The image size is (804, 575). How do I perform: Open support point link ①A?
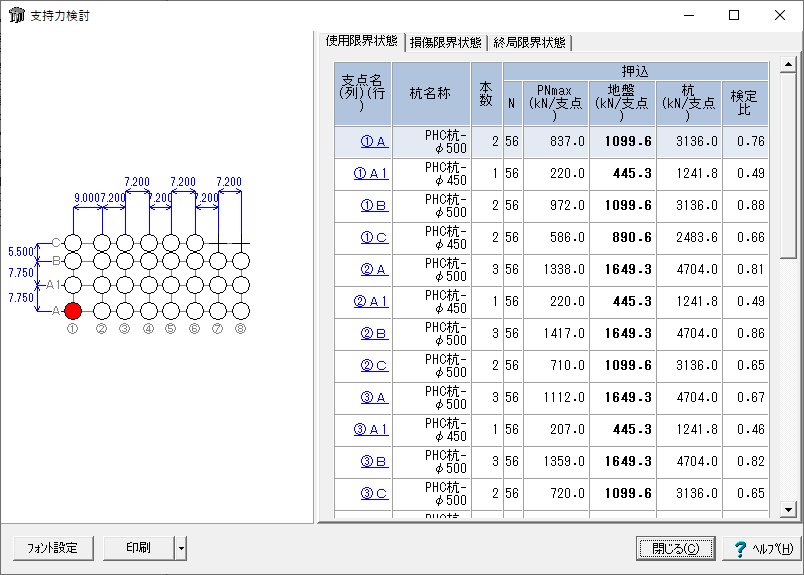click(374, 142)
